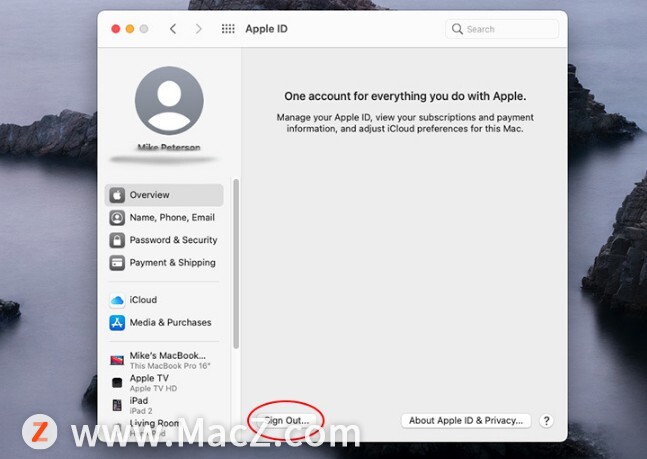Click the 'iPad 2' subtitle text

(x=141, y=411)
